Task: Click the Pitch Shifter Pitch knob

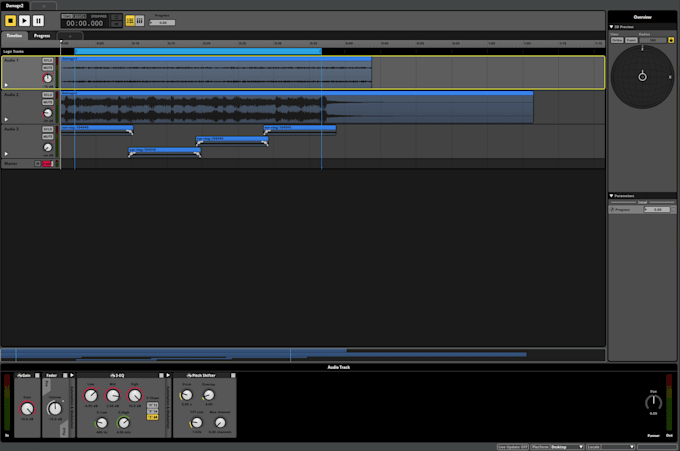Action: 187,395
